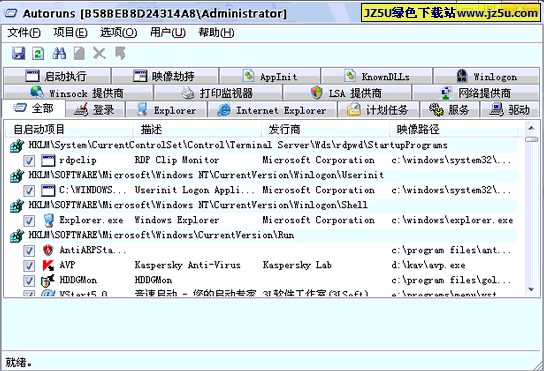This screenshot has height=371, width=544.
Task: Click the Refresh toolbar icon
Action: click(x=38, y=53)
